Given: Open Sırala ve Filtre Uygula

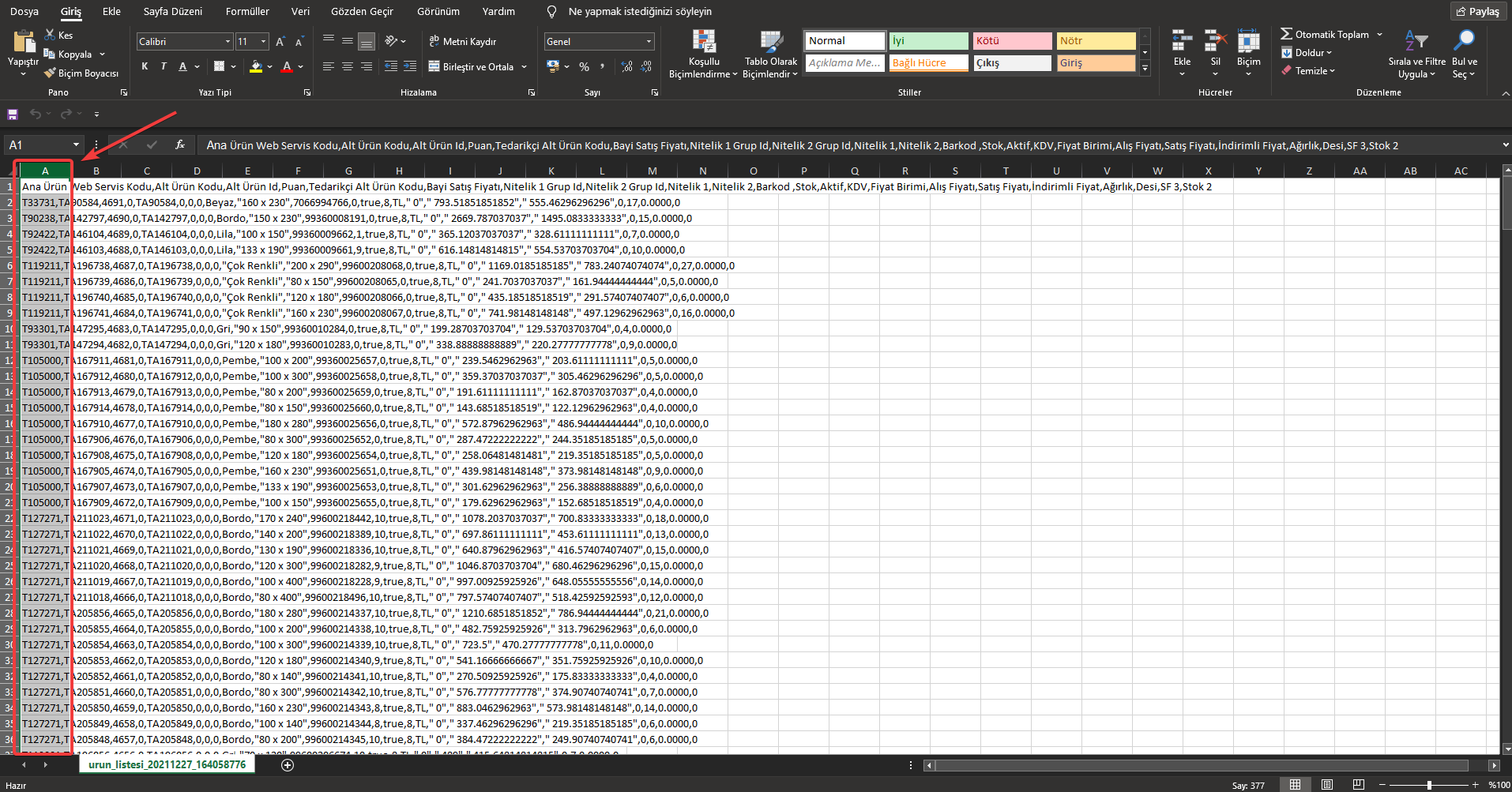Looking at the screenshot, I should pos(1416,54).
